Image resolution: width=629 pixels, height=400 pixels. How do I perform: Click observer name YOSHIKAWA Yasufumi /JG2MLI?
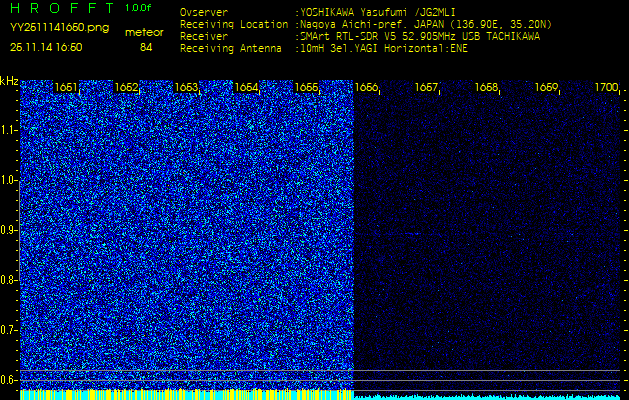tap(377, 12)
